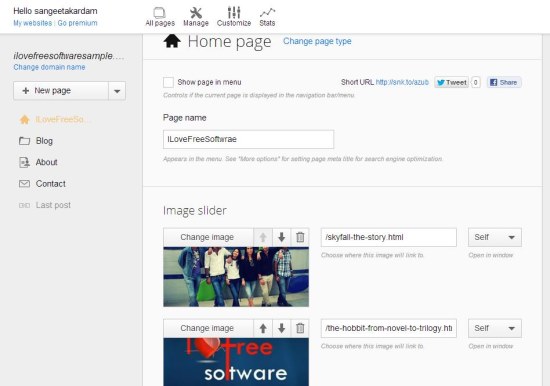Image resolution: width=550 pixels, height=386 pixels.
Task: Click the Change page type link
Action: point(317,41)
